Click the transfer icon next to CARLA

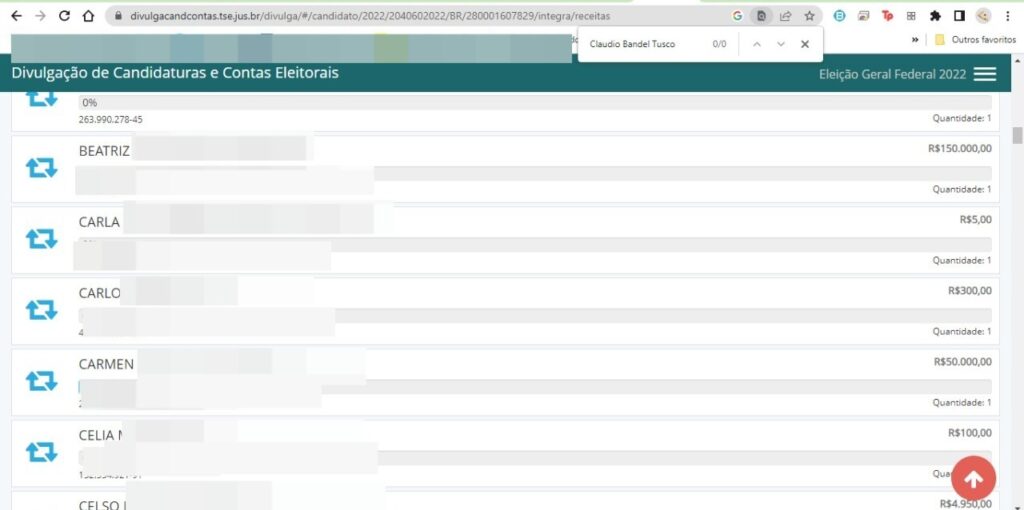42,239
